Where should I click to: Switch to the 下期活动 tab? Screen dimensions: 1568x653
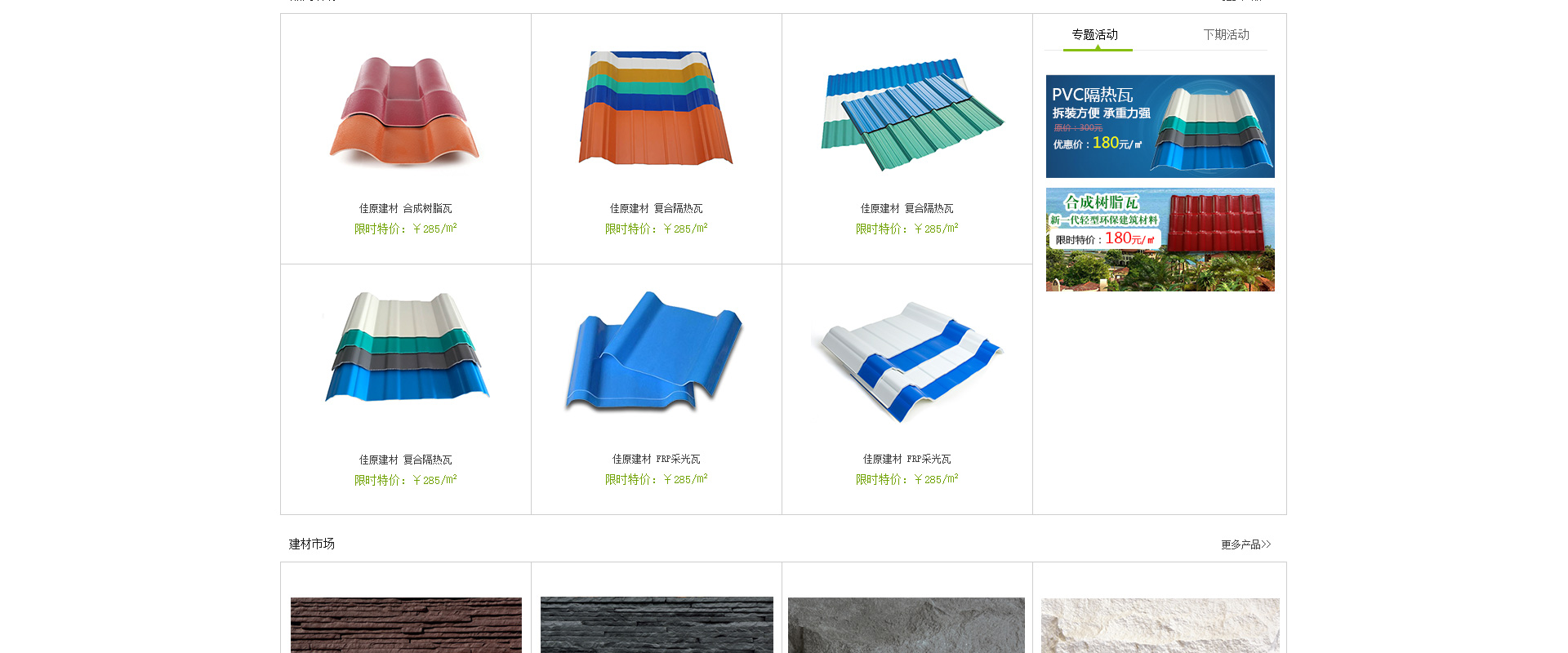[1226, 34]
